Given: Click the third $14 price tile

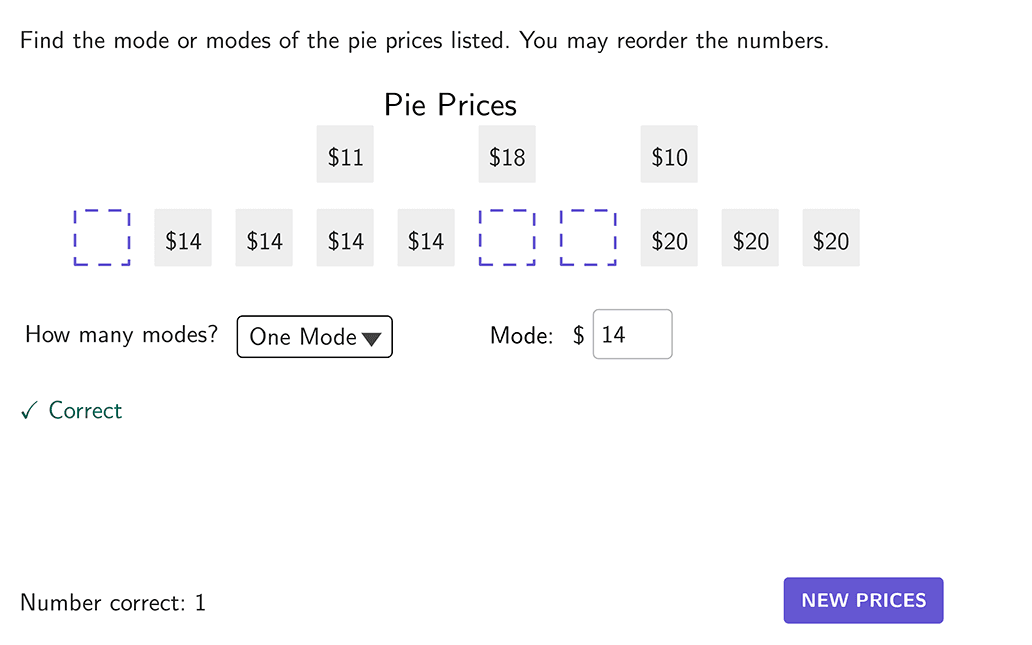Looking at the screenshot, I should (344, 237).
